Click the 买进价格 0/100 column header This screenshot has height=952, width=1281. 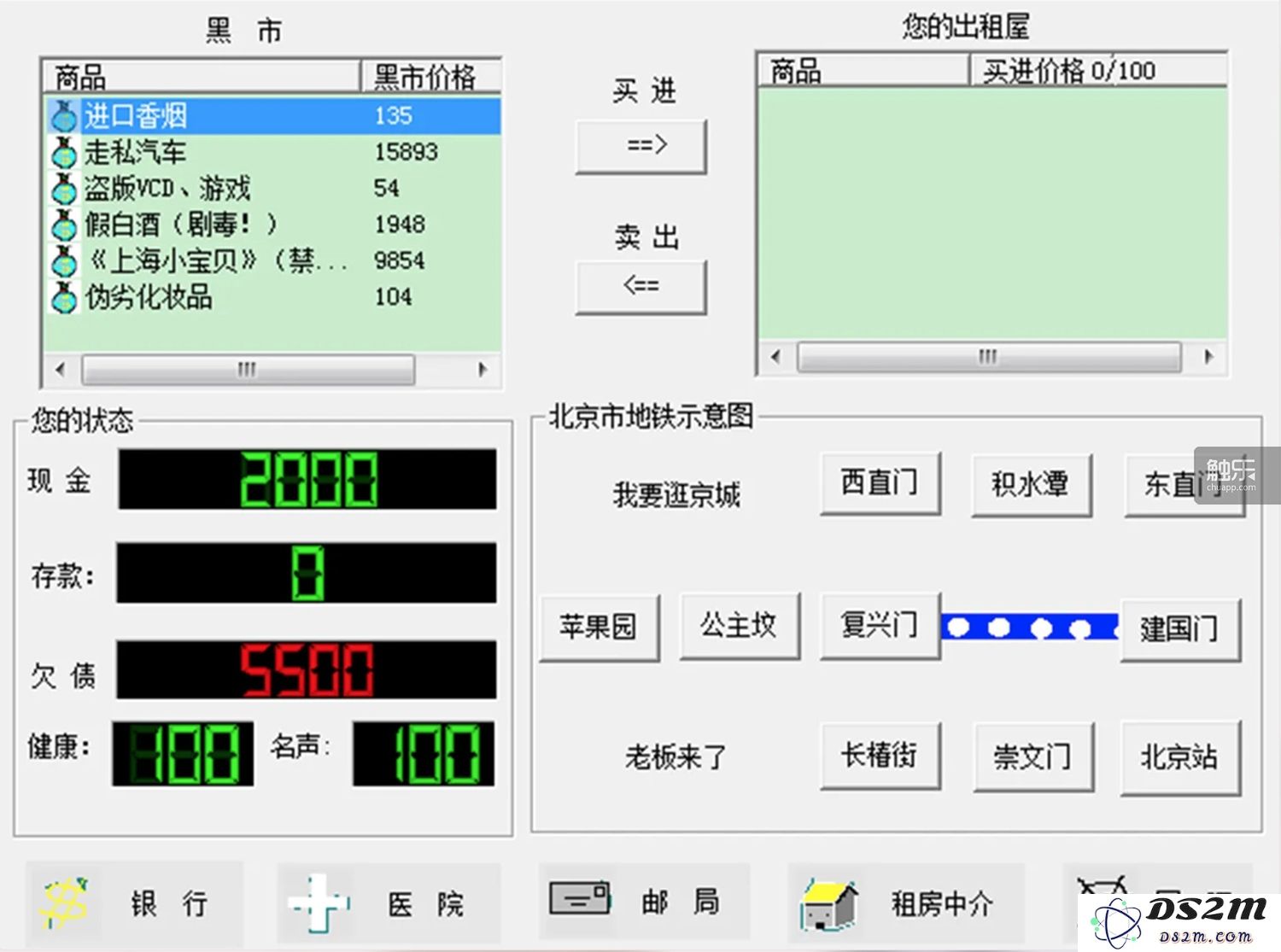pos(1099,70)
